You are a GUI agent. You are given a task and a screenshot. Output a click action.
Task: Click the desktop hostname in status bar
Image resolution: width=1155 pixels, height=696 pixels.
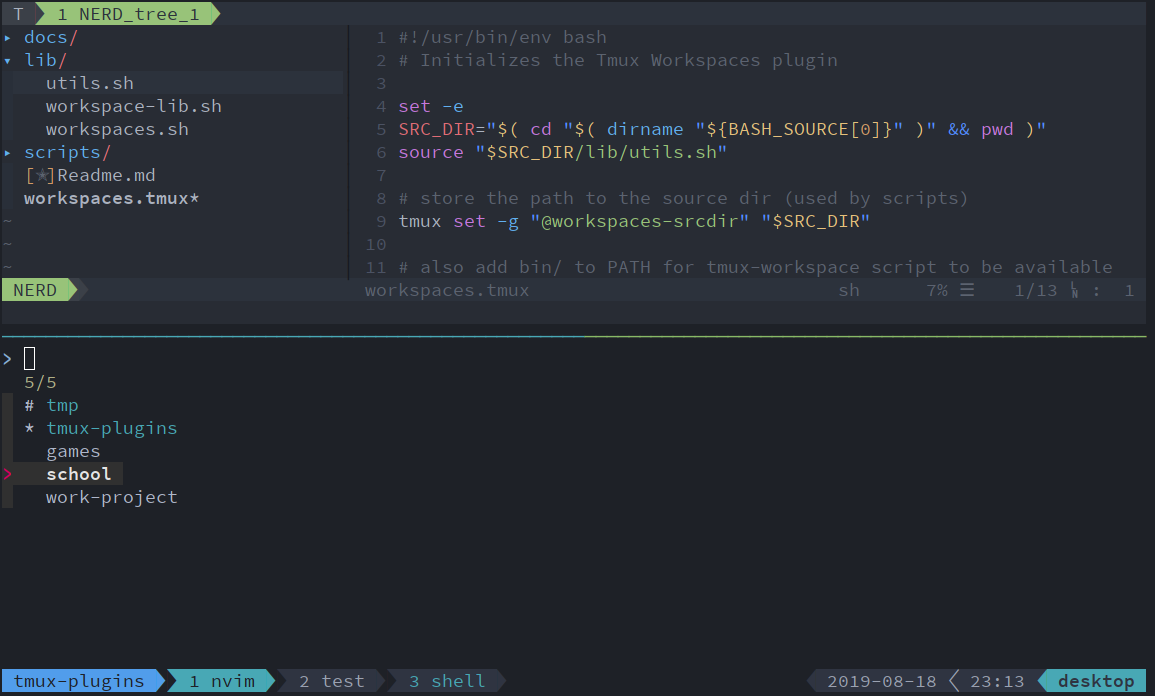[1096, 681]
